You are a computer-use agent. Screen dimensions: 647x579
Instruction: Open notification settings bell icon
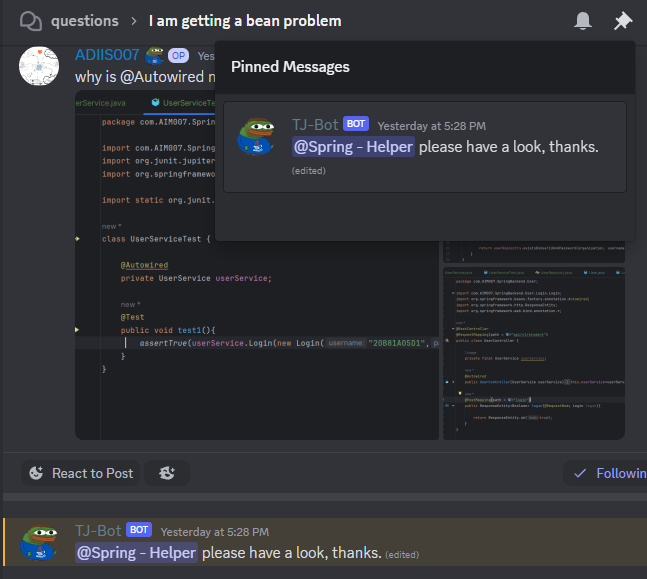583,21
